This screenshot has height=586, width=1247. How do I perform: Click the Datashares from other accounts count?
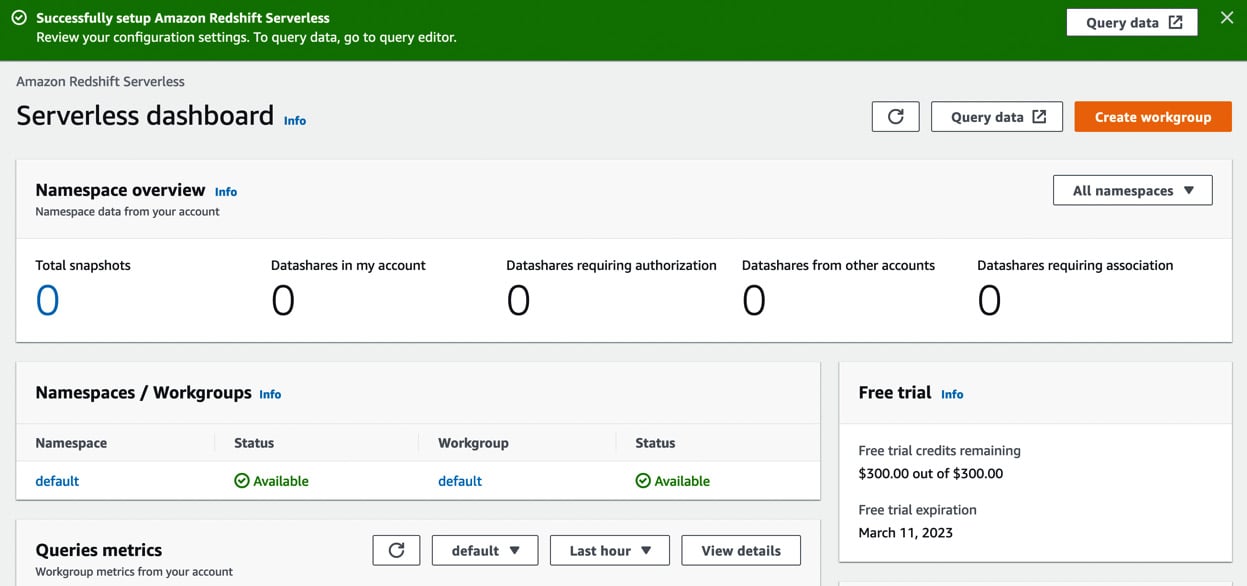click(x=754, y=300)
